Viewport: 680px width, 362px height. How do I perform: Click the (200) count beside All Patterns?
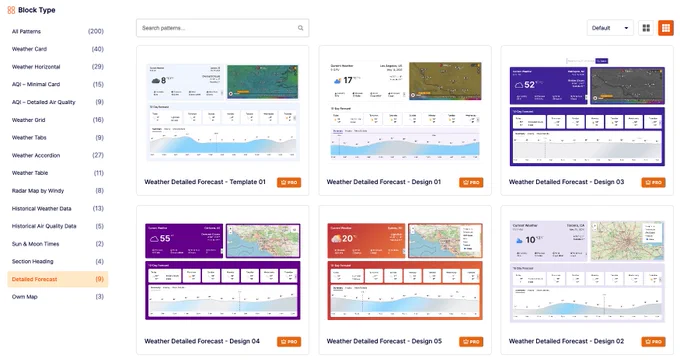(x=96, y=31)
